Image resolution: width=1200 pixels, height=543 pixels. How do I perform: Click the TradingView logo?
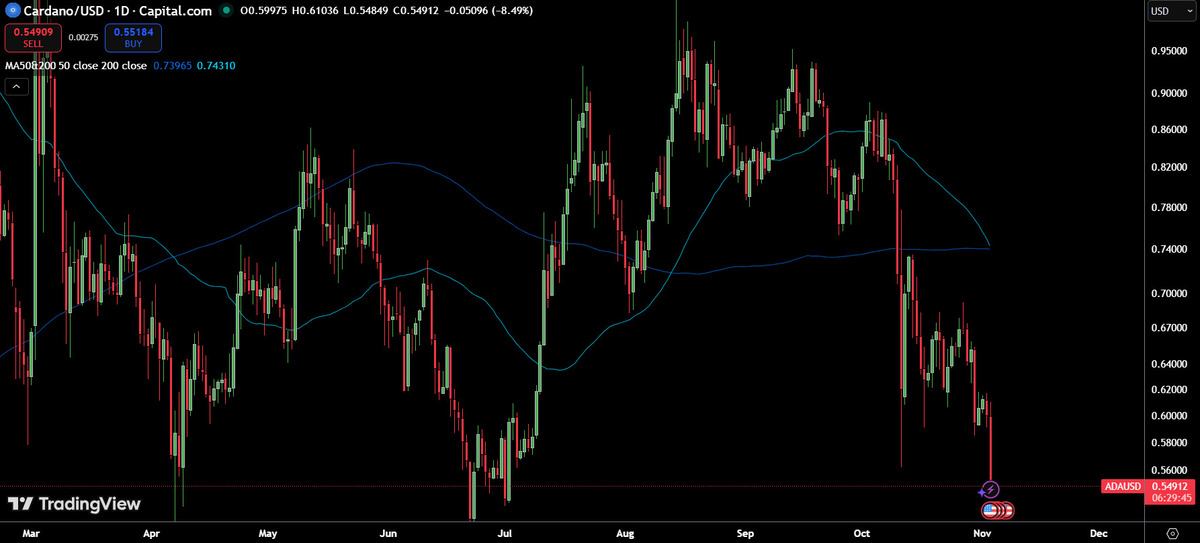[x=75, y=504]
